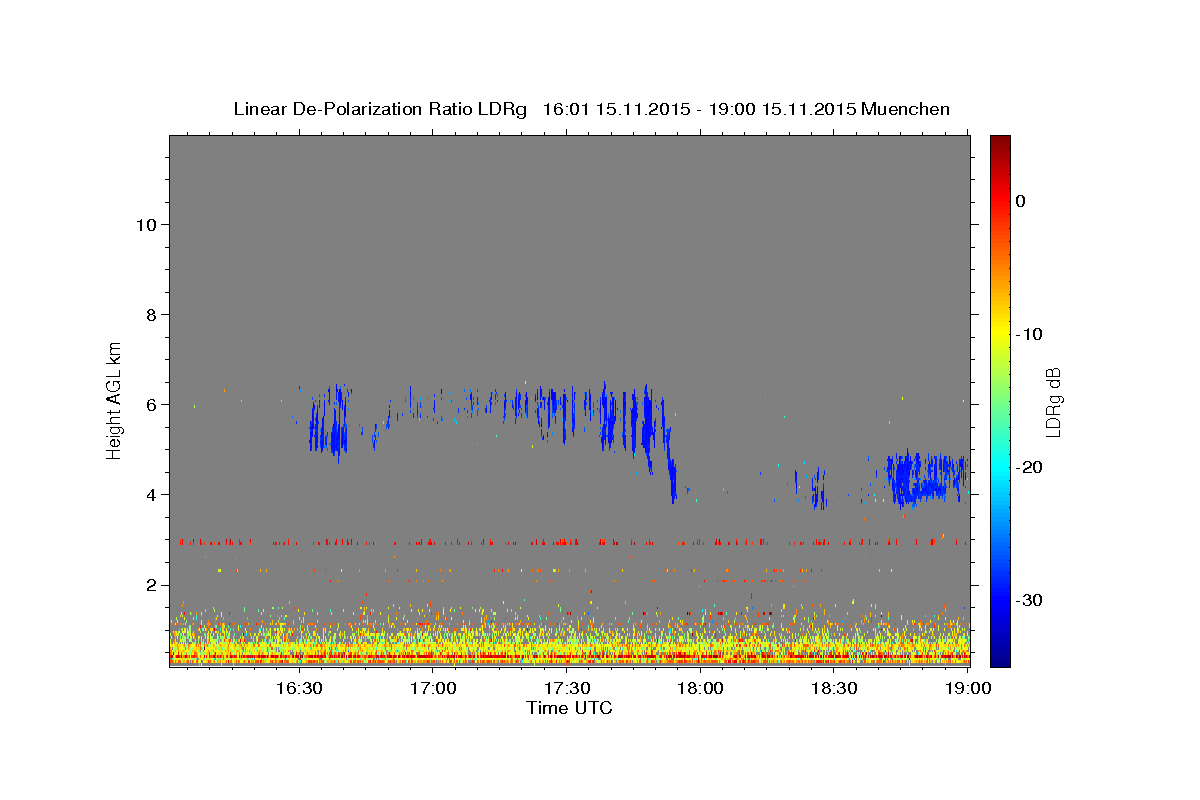Click the "Time UTC" axis label
This screenshot has width=1200, height=800.
569,709
